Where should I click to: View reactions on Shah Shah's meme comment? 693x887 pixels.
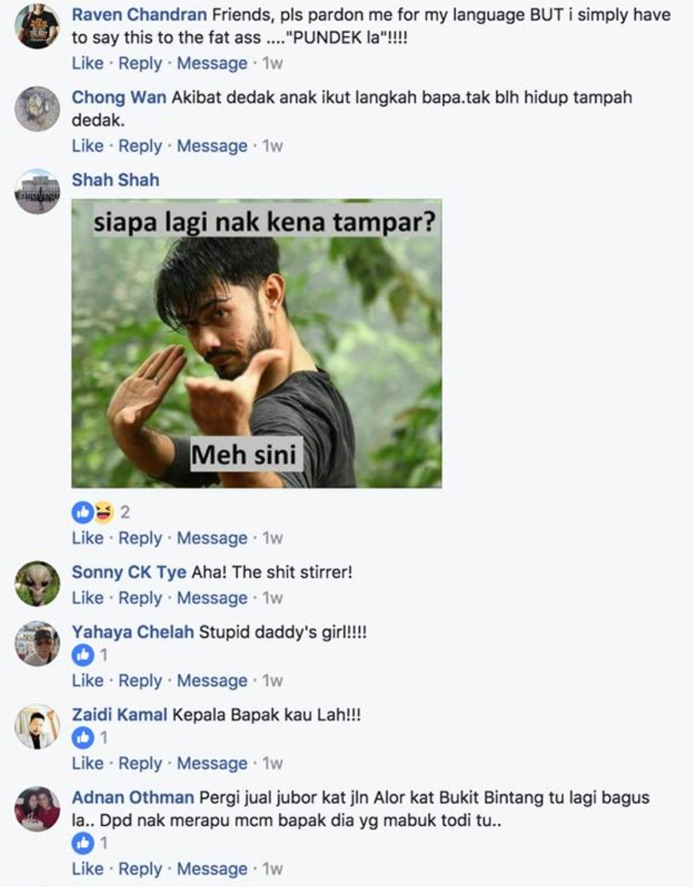[101, 513]
